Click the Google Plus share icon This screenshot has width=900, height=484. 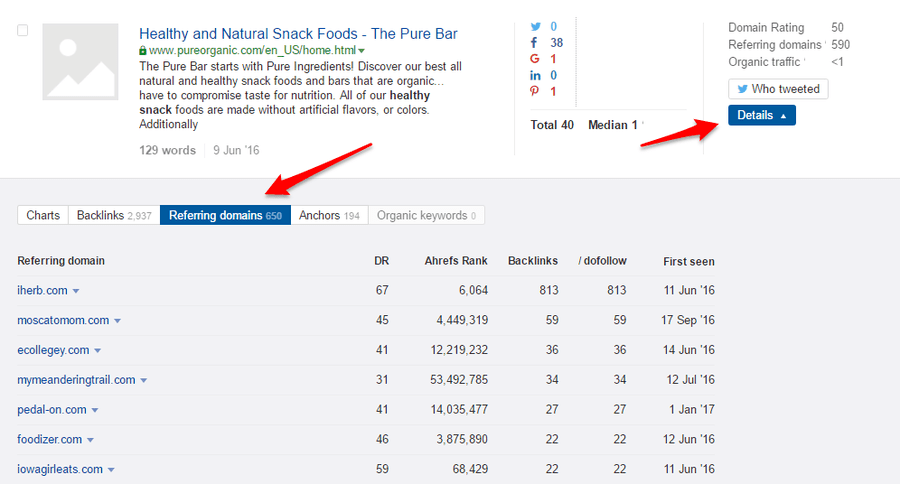tap(535, 59)
